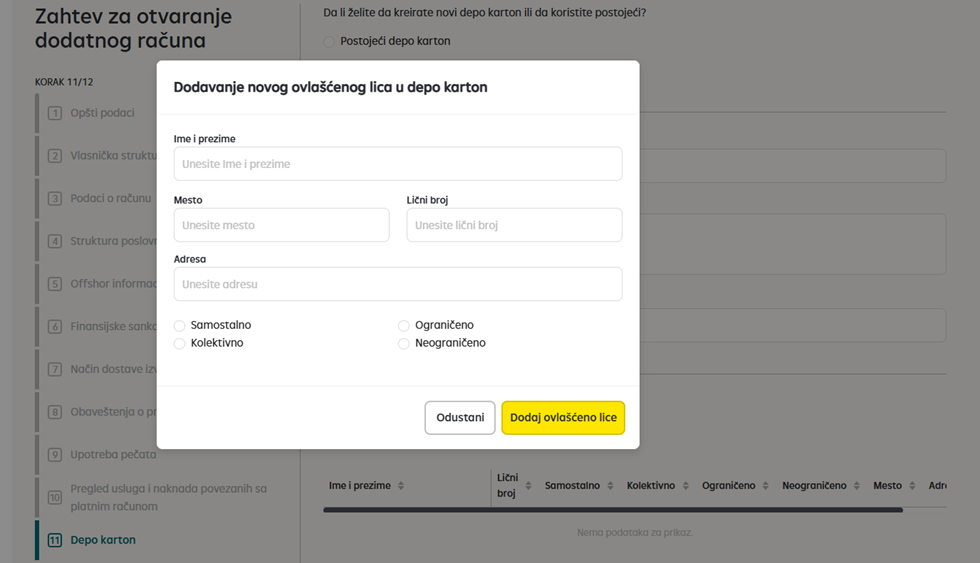The width and height of the screenshot is (980, 563).
Task: Select the Neograničeno radio button
Action: click(404, 343)
